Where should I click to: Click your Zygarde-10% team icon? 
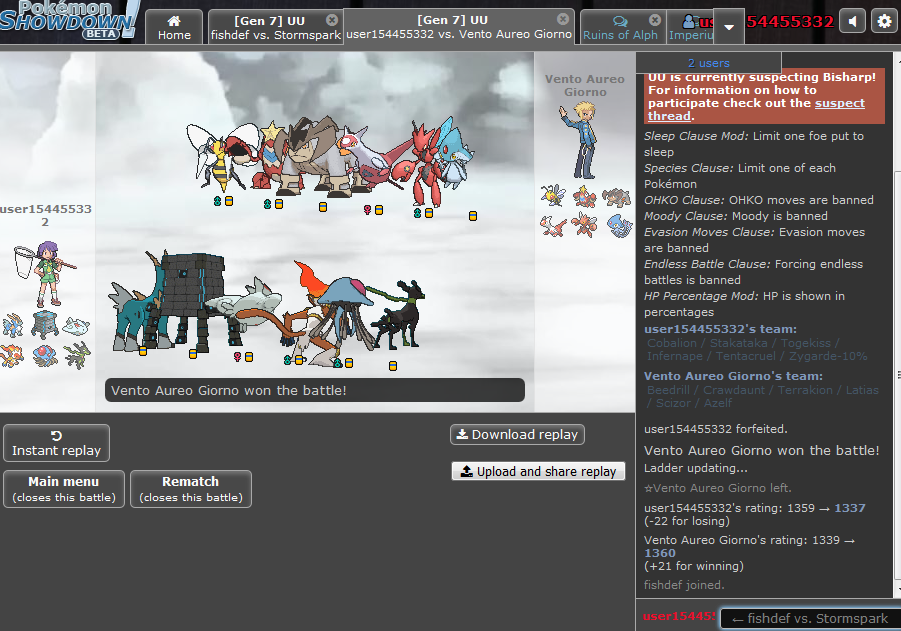click(x=77, y=355)
